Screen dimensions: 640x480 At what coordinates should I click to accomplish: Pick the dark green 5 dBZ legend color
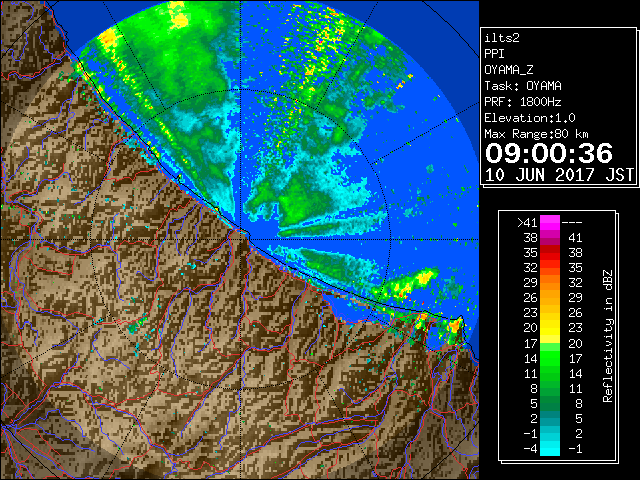550,403
